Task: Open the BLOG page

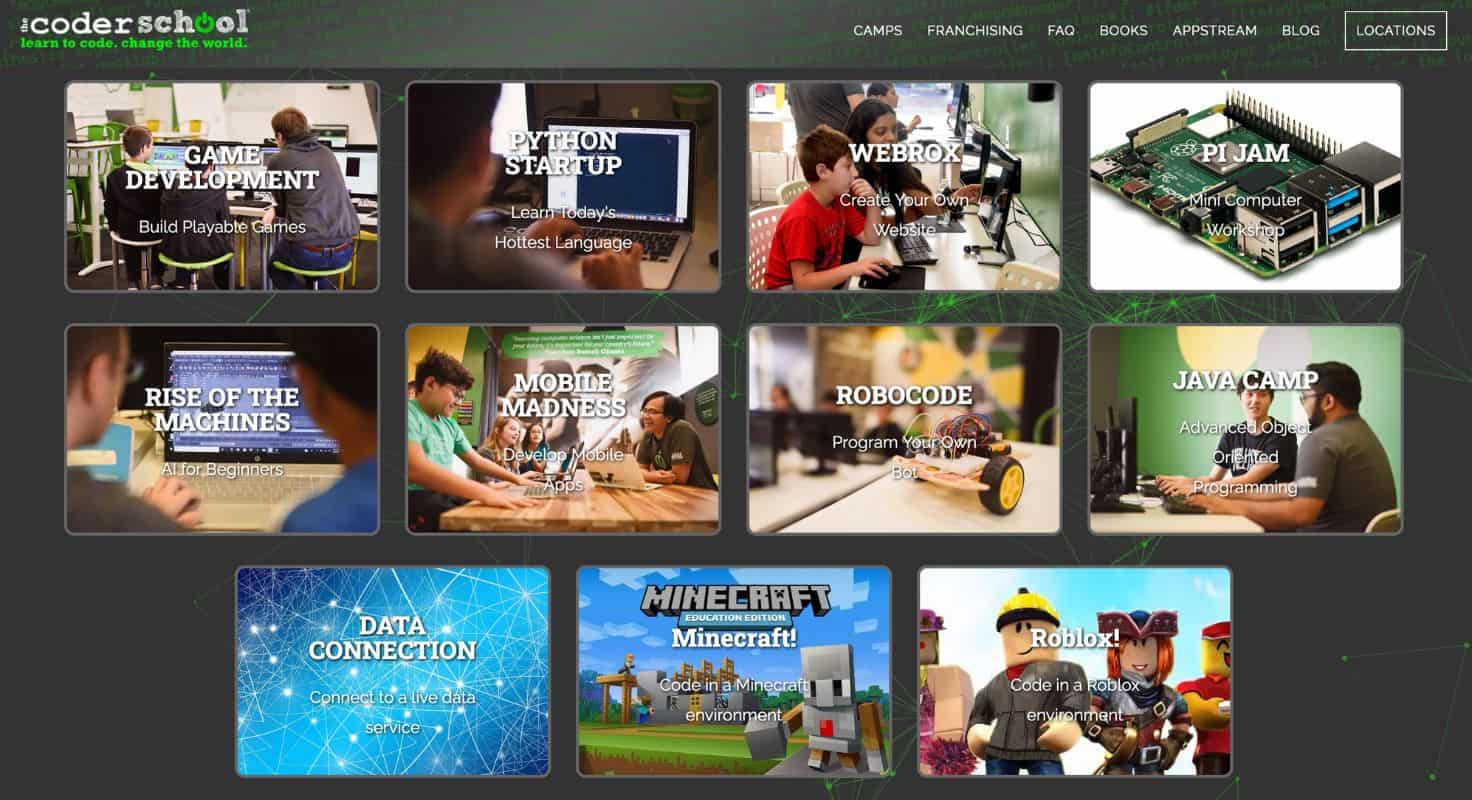Action: (x=1300, y=30)
